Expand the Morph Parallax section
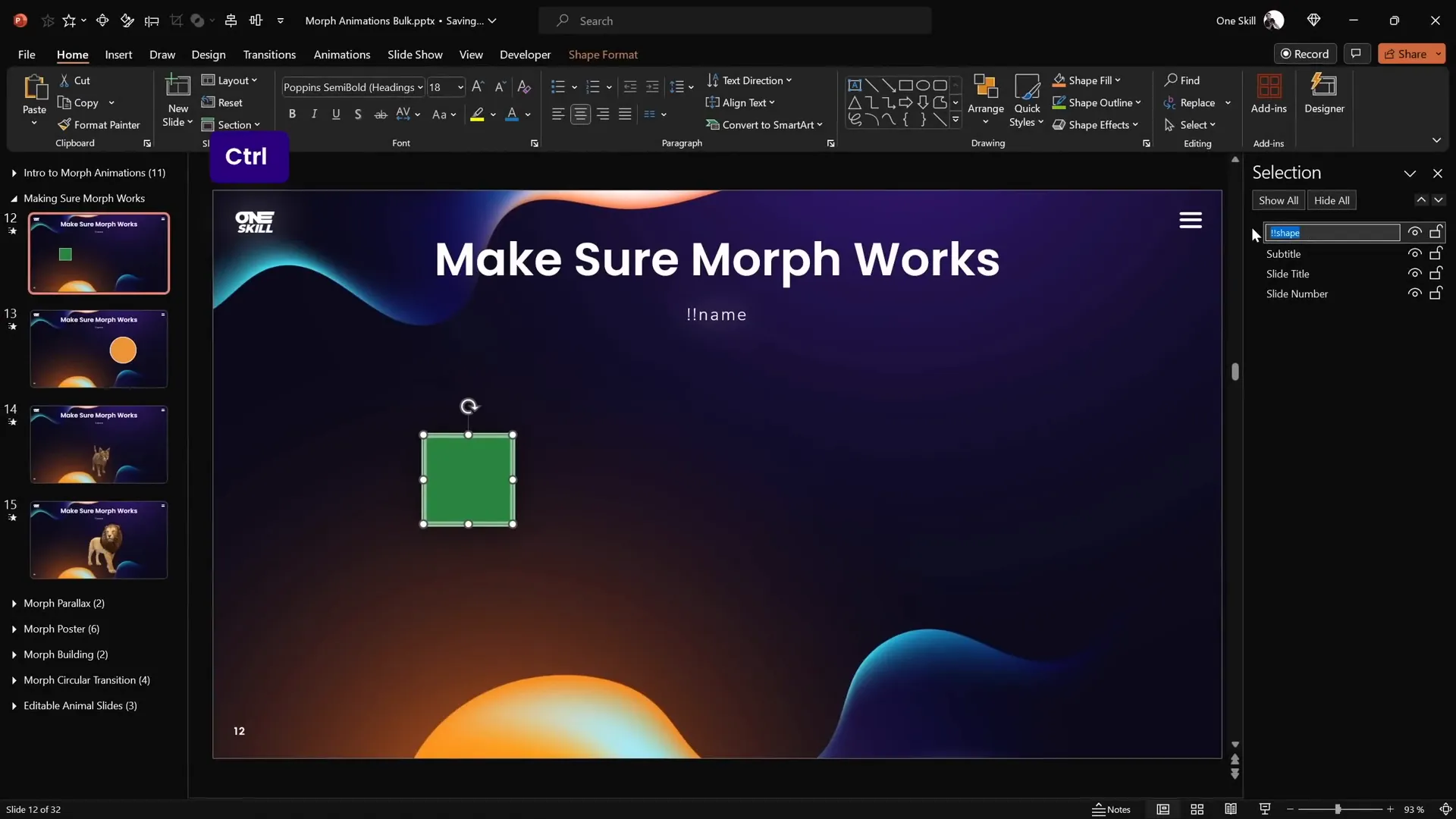The height and width of the screenshot is (819, 1456). [14, 604]
